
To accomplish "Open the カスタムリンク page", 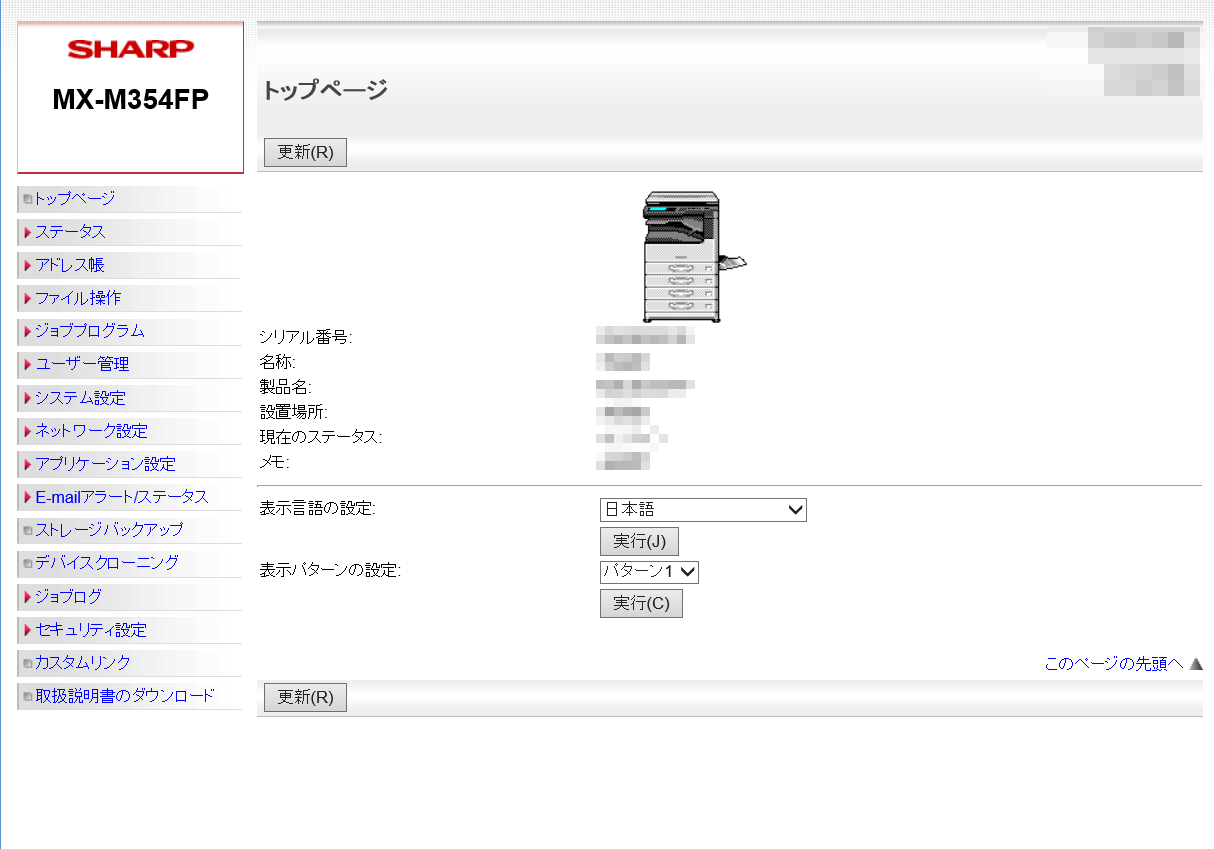I will coord(83,662).
